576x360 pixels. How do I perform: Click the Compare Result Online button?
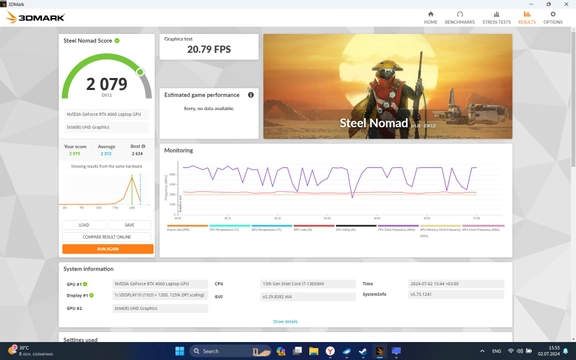pos(107,237)
